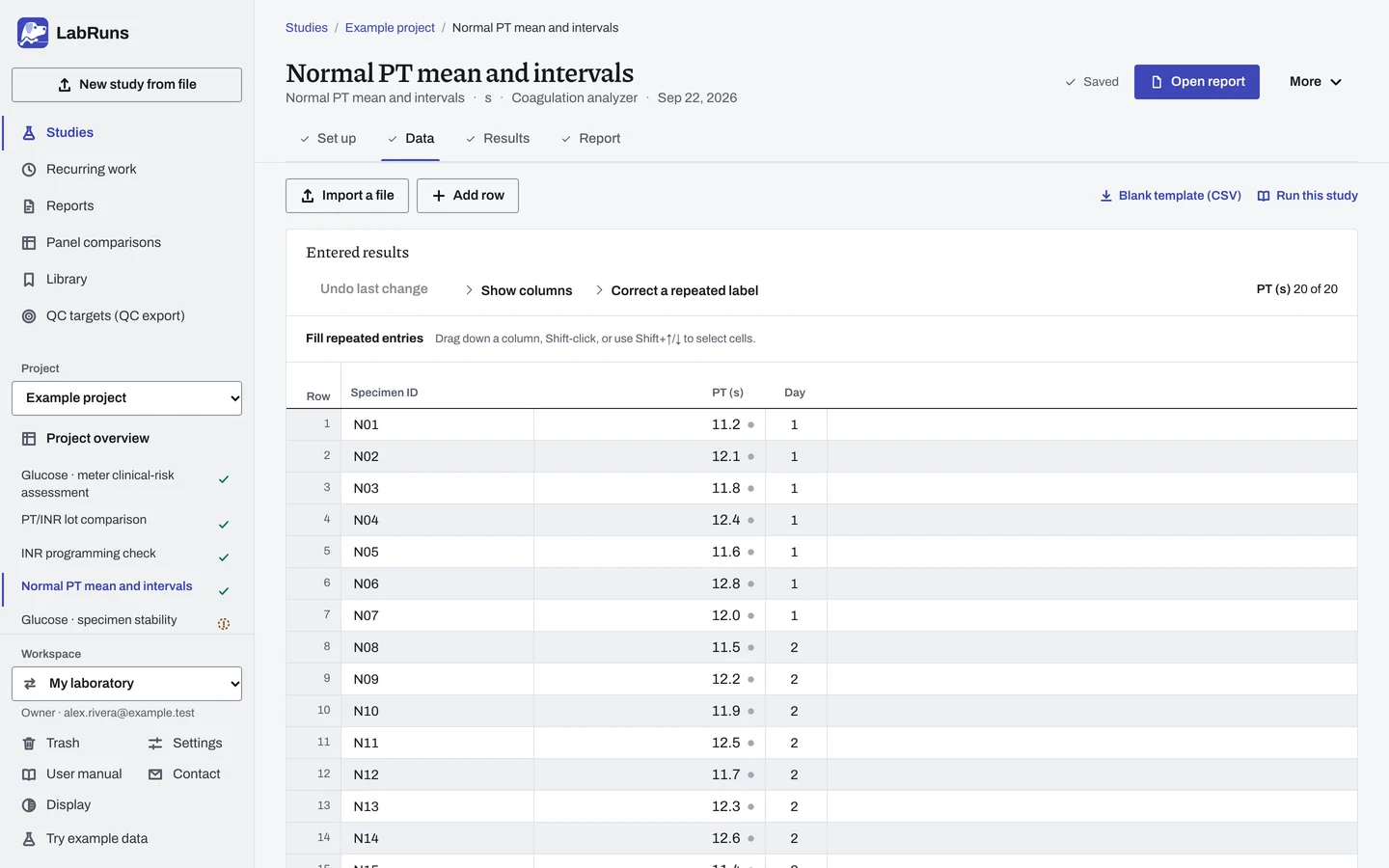The height and width of the screenshot is (868, 1389).
Task: Add a new row with Add row
Action: tap(468, 196)
